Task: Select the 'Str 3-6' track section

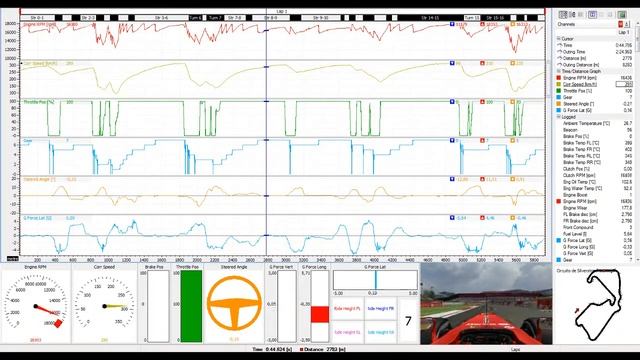Action: [x=162, y=18]
